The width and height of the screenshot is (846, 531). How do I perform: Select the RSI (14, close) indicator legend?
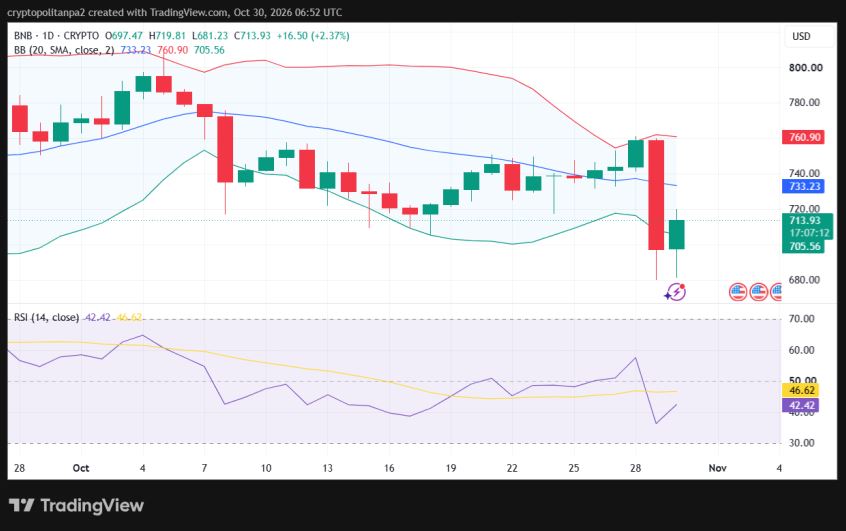(46, 317)
